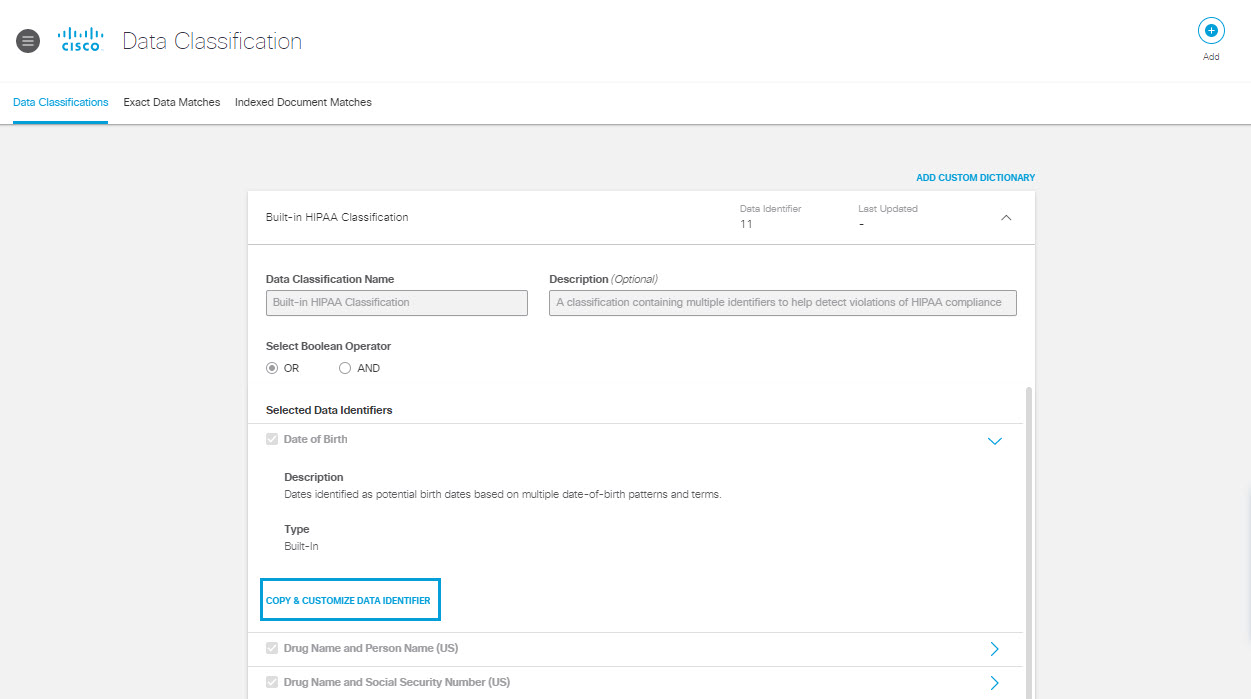The width and height of the screenshot is (1251, 699).
Task: Click the Cisco logo
Action: (x=80, y=41)
